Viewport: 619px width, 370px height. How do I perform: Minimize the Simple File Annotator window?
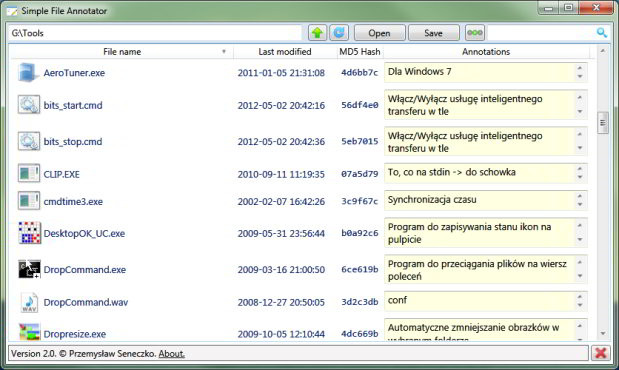pyautogui.click(x=548, y=8)
